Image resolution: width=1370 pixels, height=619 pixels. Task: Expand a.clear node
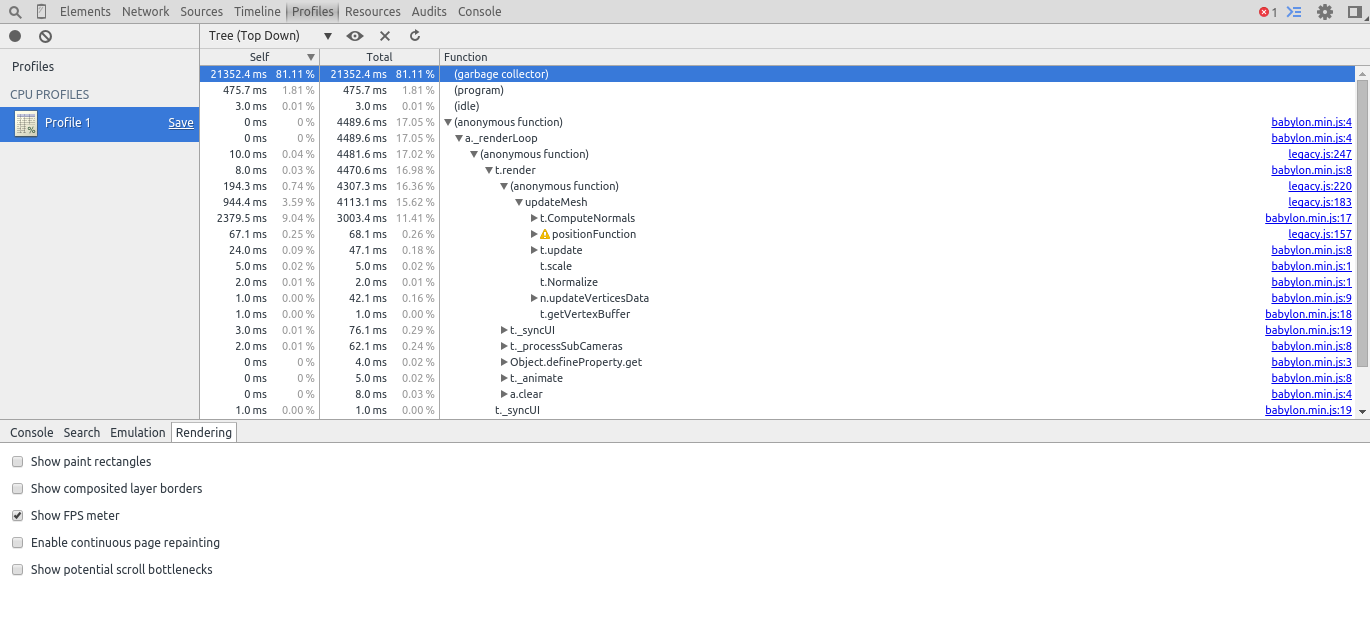[x=504, y=394]
